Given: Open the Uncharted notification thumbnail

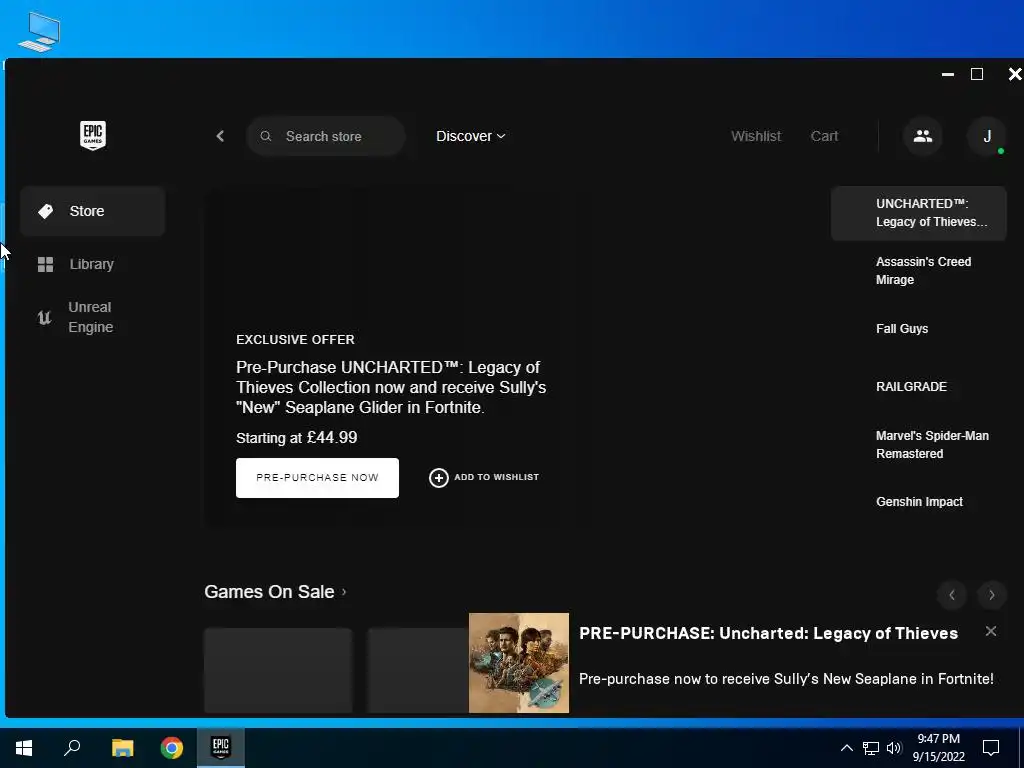Looking at the screenshot, I should (x=519, y=662).
